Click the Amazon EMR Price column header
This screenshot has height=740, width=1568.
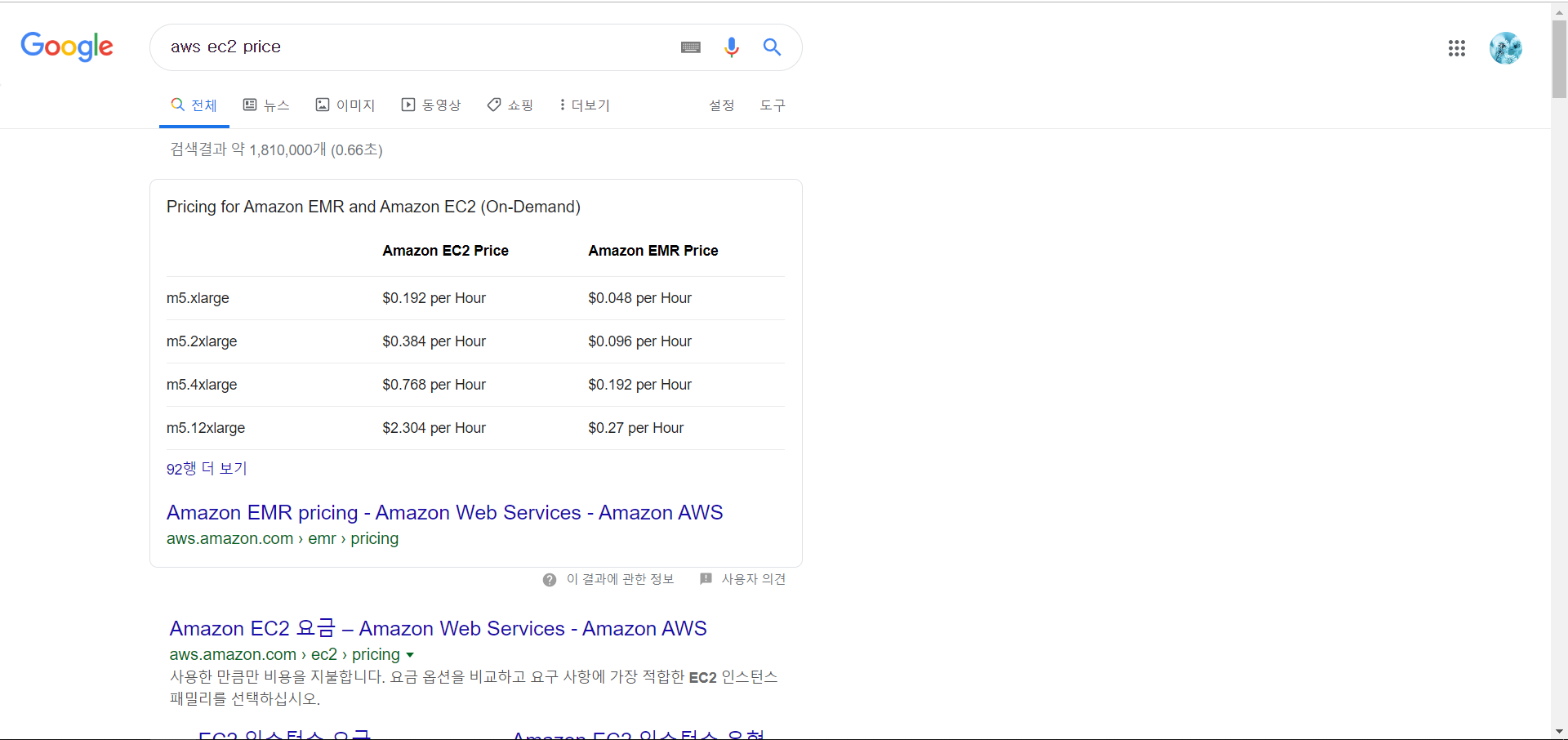[653, 251]
